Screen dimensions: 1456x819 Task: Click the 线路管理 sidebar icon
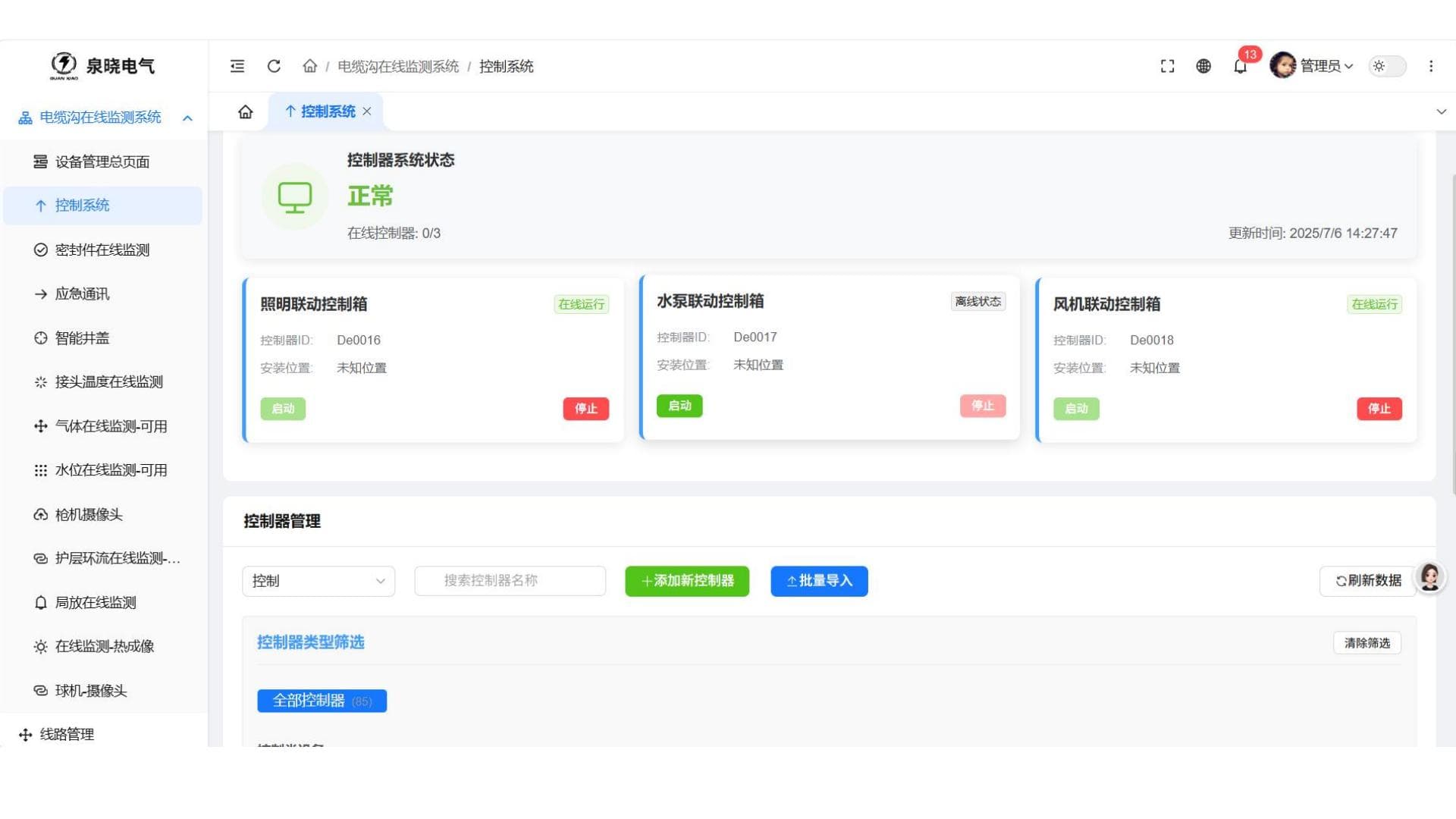point(25,735)
